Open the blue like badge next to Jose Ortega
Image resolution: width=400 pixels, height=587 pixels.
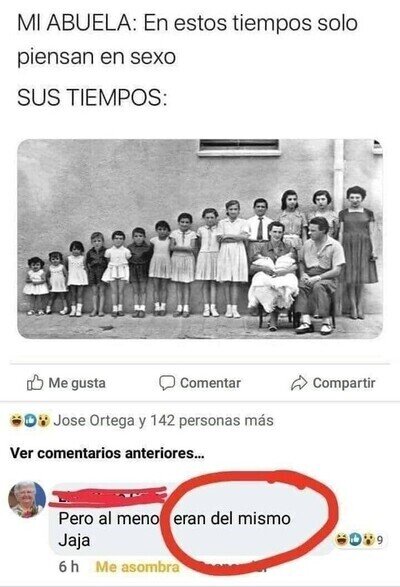pos(30,420)
